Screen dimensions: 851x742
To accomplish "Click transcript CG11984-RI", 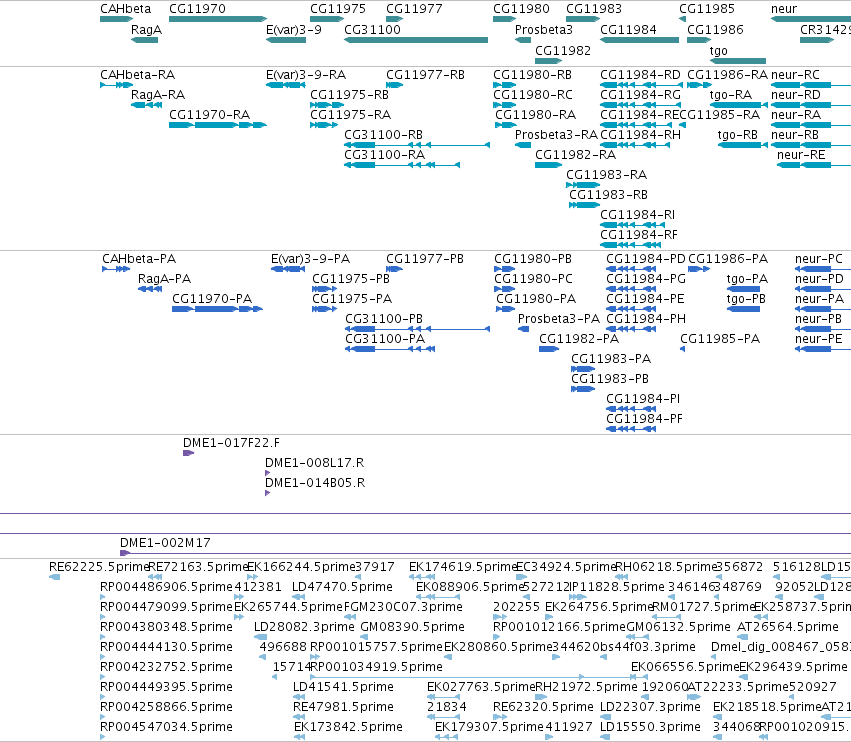I will coord(632,225).
